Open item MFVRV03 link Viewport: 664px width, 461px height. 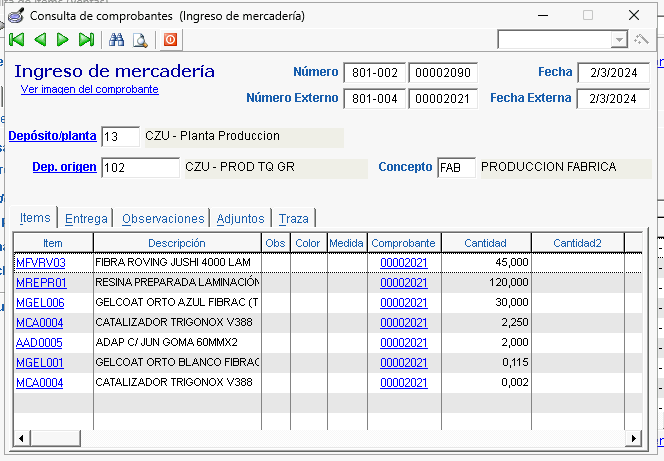click(41, 262)
